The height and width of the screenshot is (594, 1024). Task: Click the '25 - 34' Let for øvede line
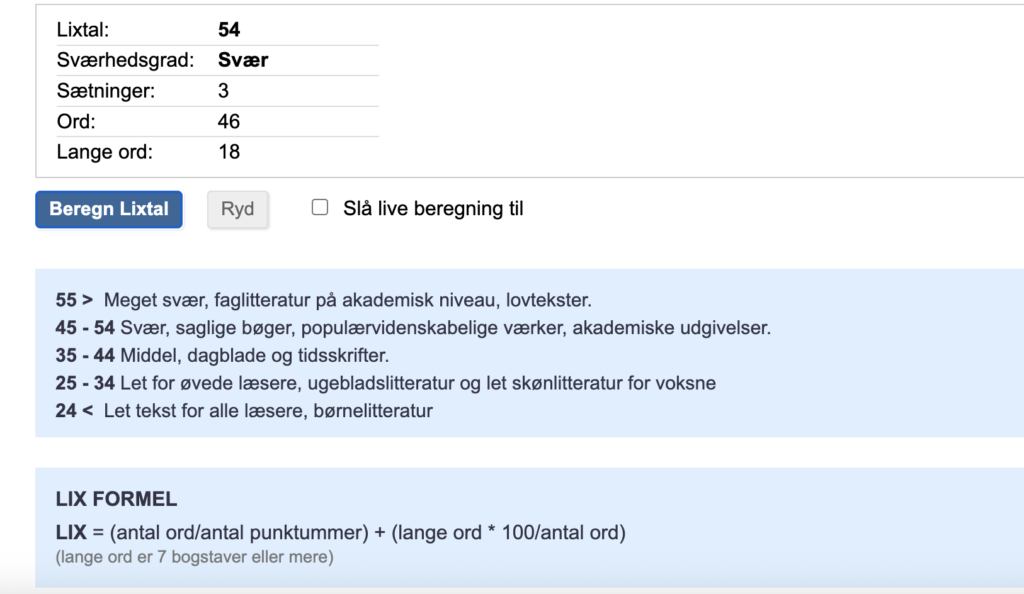tap(385, 383)
